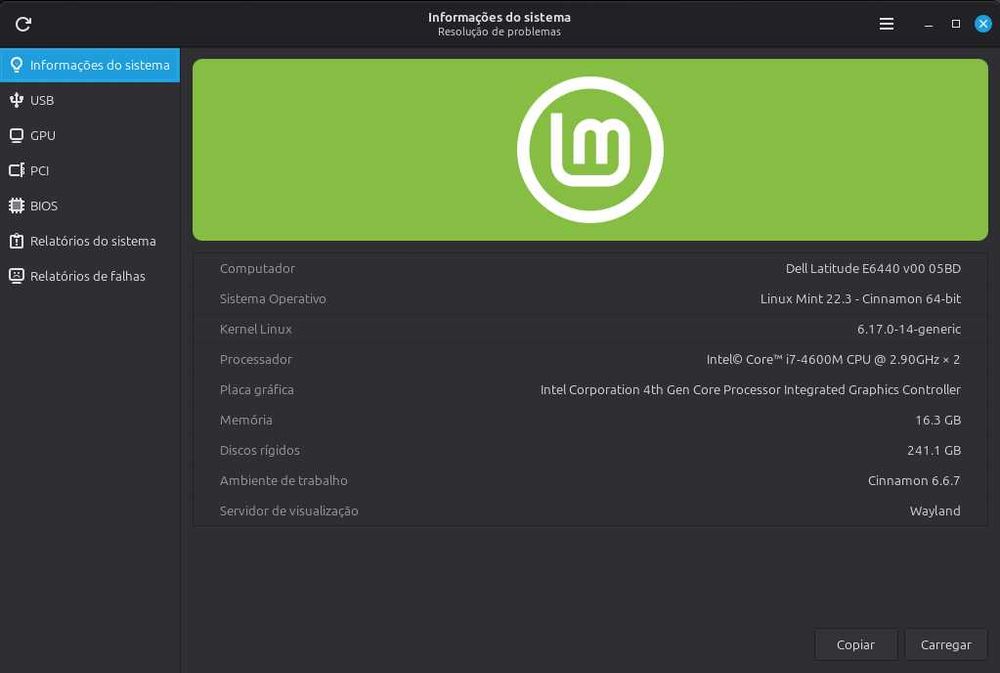Click the sad-face icon for Relatórios de falhas

[x=17, y=276]
